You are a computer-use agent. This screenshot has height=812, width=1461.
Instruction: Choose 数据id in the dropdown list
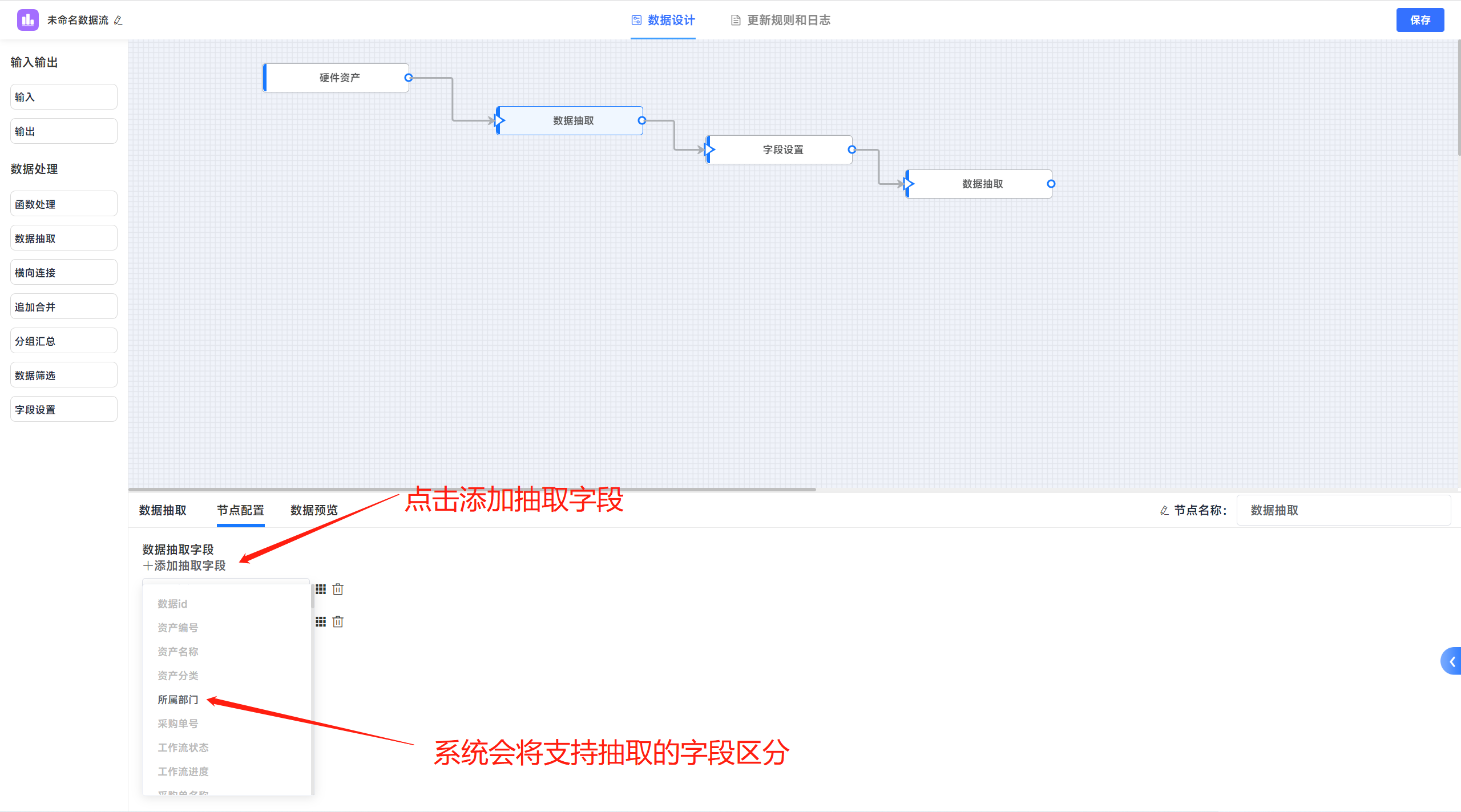[227, 604]
